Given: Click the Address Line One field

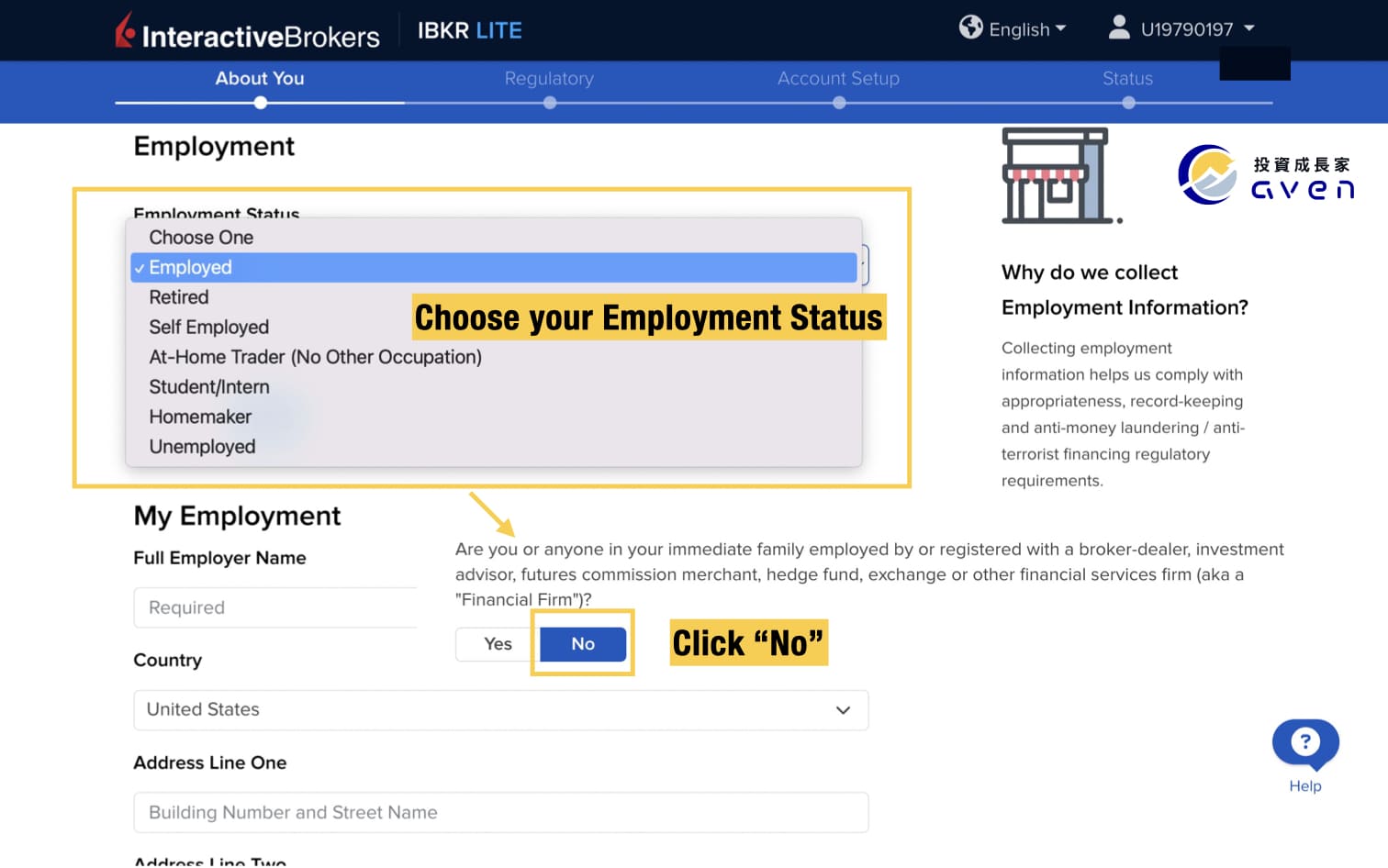Looking at the screenshot, I should [500, 813].
